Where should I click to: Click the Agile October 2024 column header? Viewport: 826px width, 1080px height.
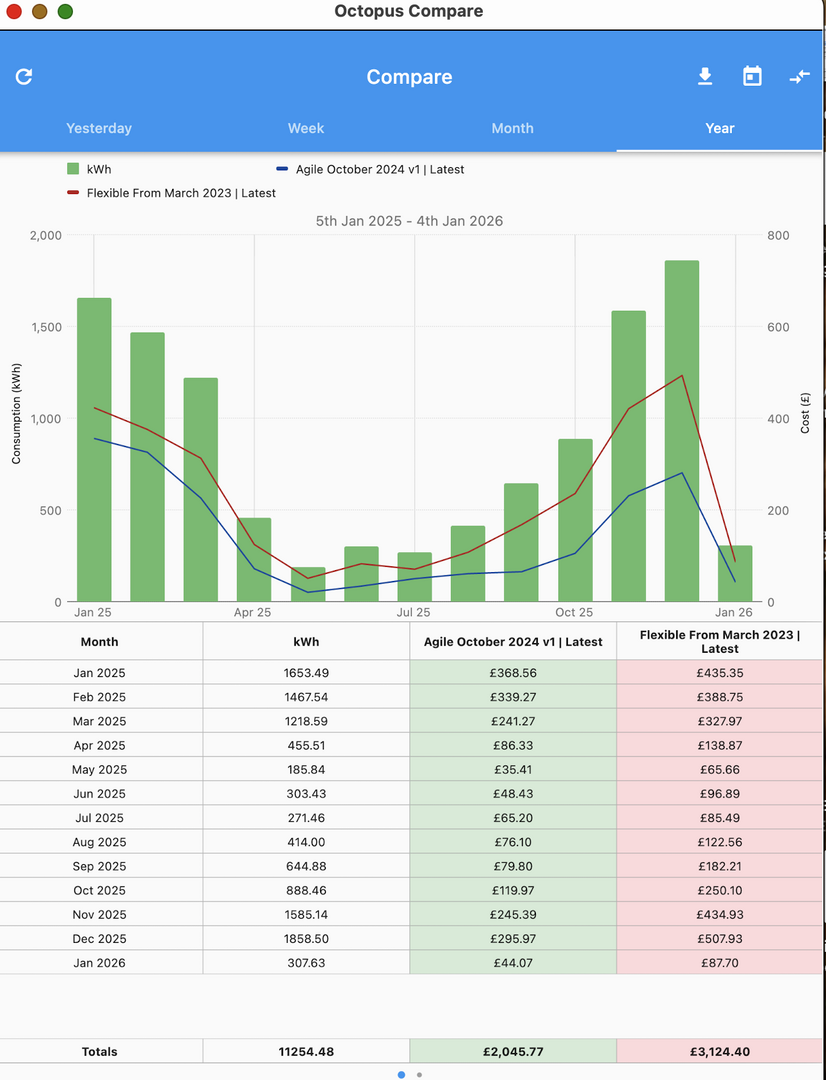513,642
